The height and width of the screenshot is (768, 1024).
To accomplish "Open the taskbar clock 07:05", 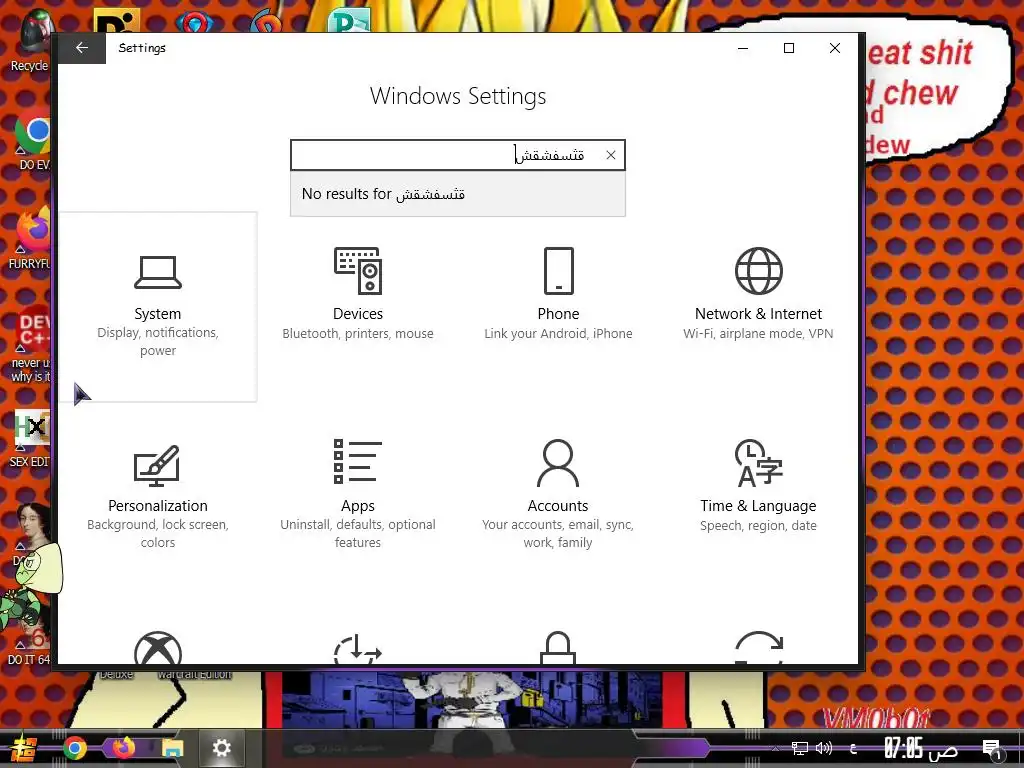I will pyautogui.click(x=920, y=748).
